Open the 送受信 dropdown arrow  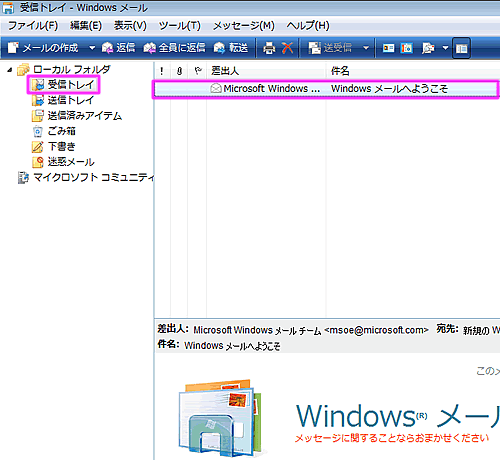(x=366, y=48)
